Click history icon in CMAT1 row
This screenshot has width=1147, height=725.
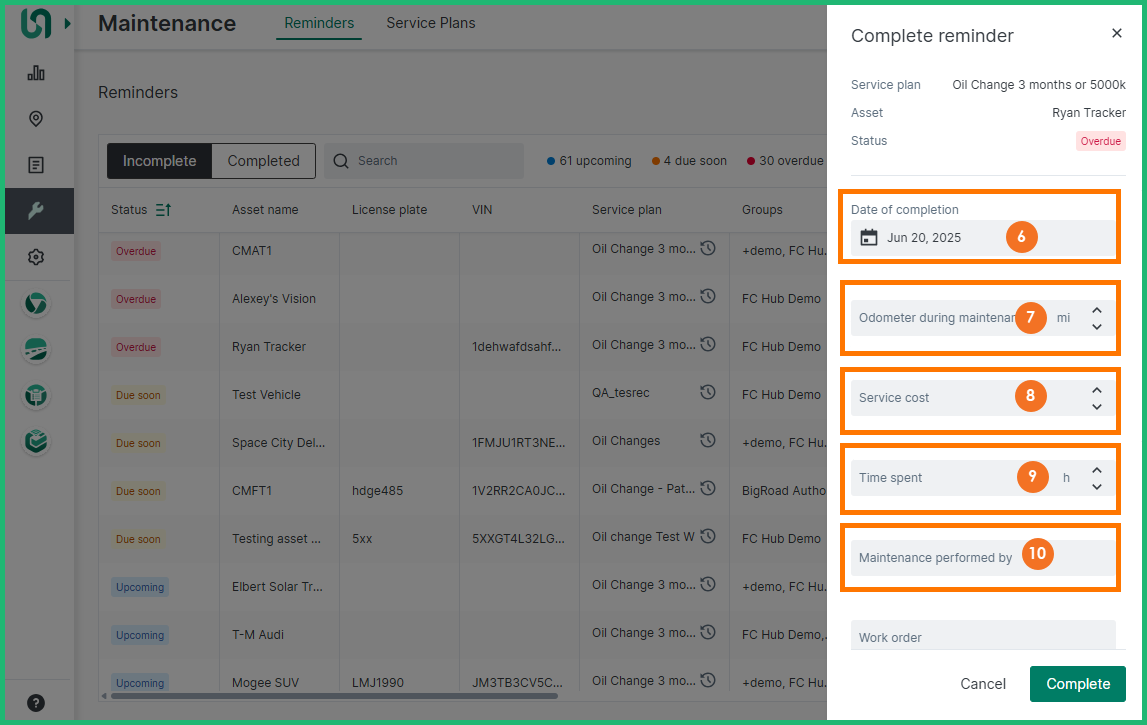708,249
